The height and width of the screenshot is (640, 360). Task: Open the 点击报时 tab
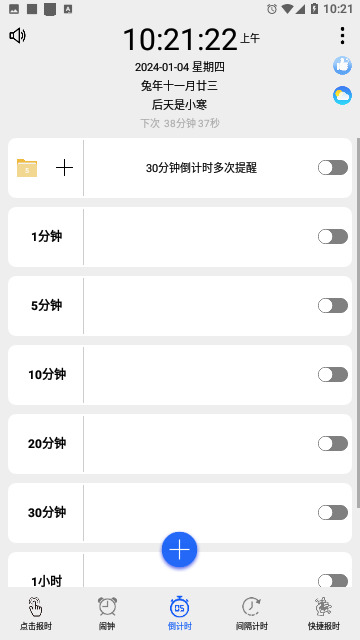pyautogui.click(x=36, y=613)
